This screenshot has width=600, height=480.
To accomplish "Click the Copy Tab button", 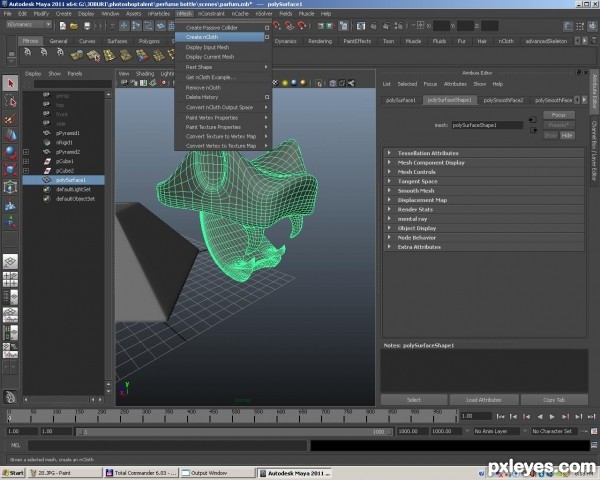I will coord(554,400).
